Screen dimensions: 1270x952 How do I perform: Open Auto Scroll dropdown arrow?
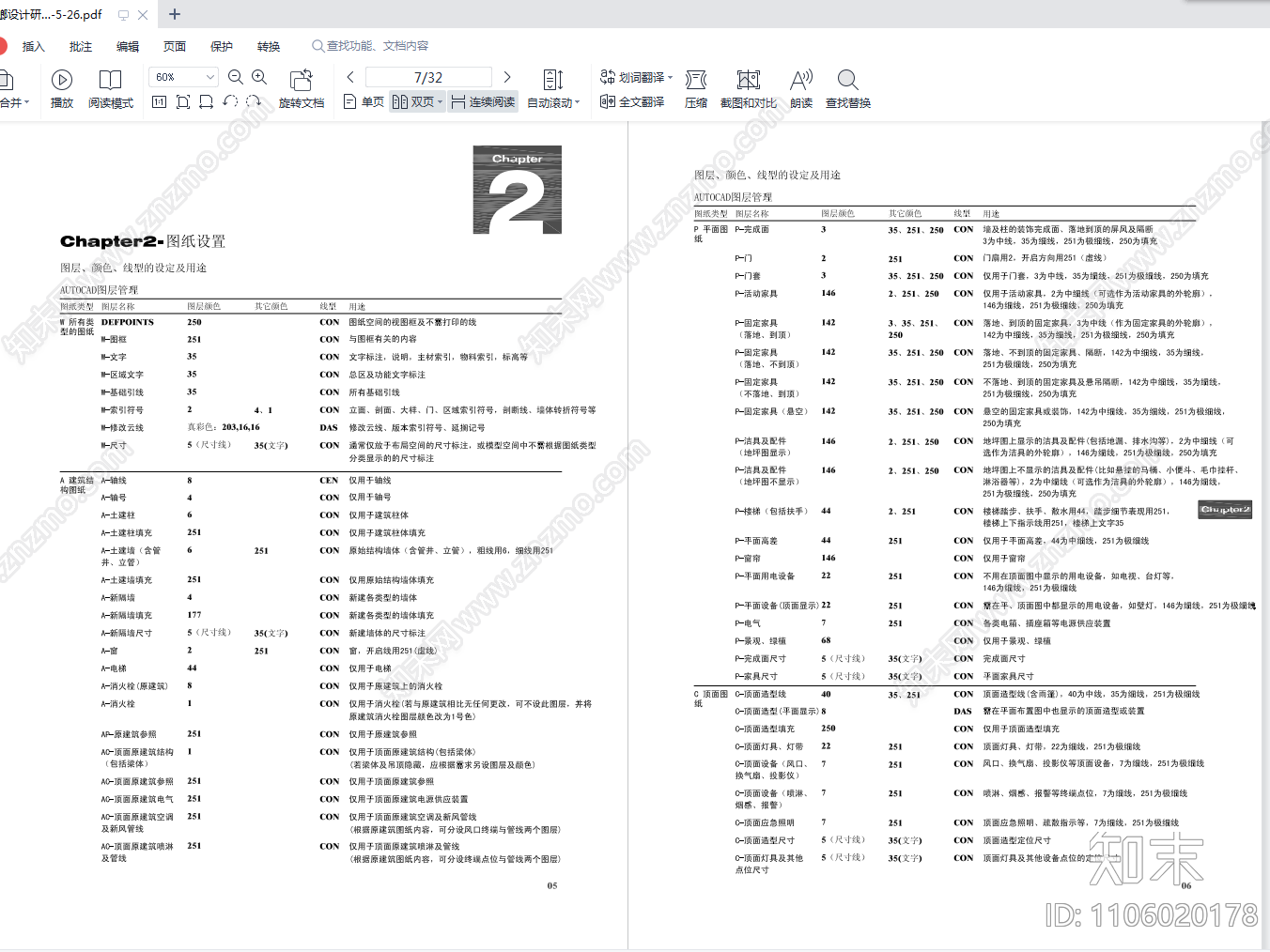tap(577, 102)
